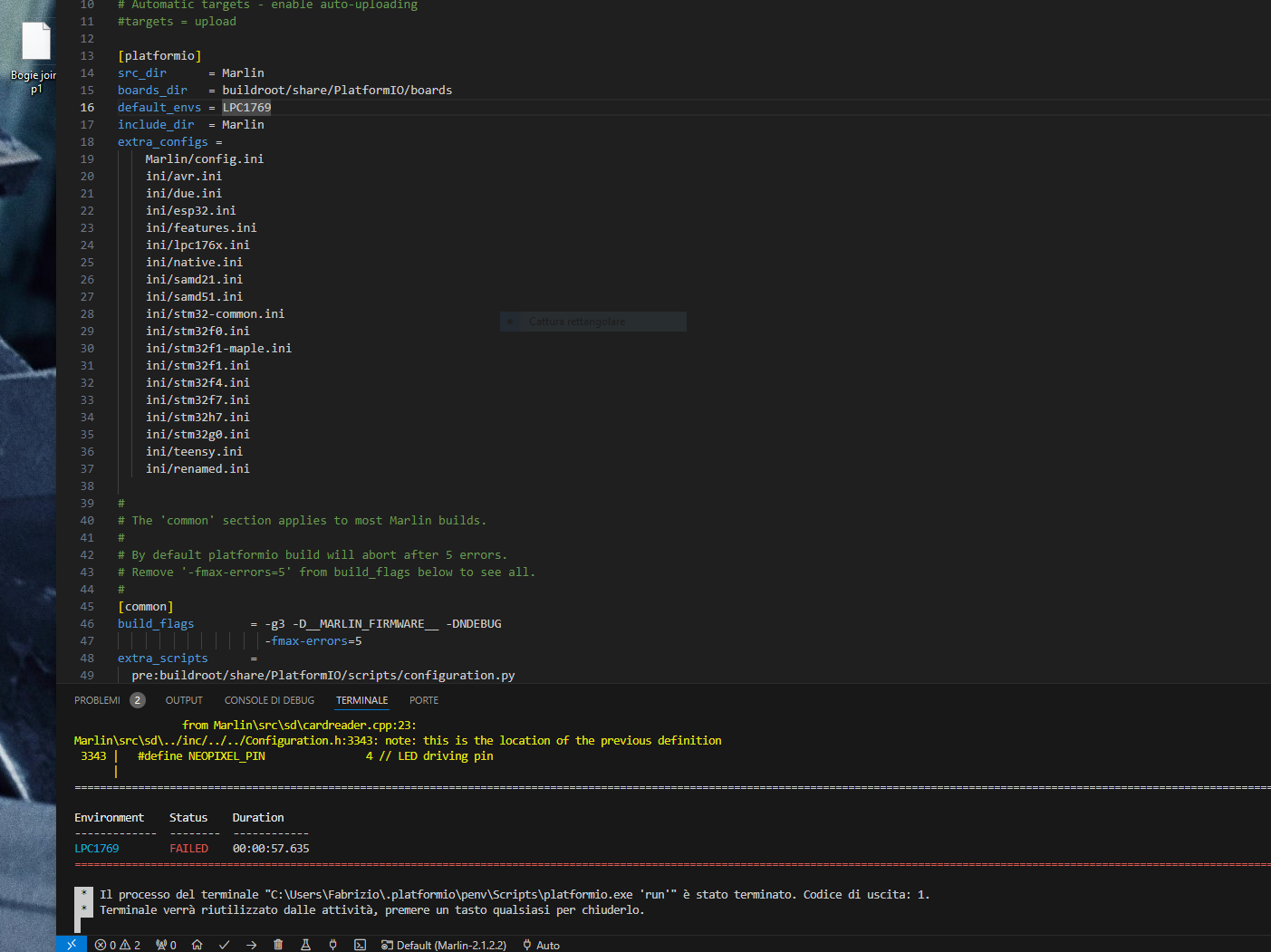Open errors and warnings count in status bar

[118, 945]
